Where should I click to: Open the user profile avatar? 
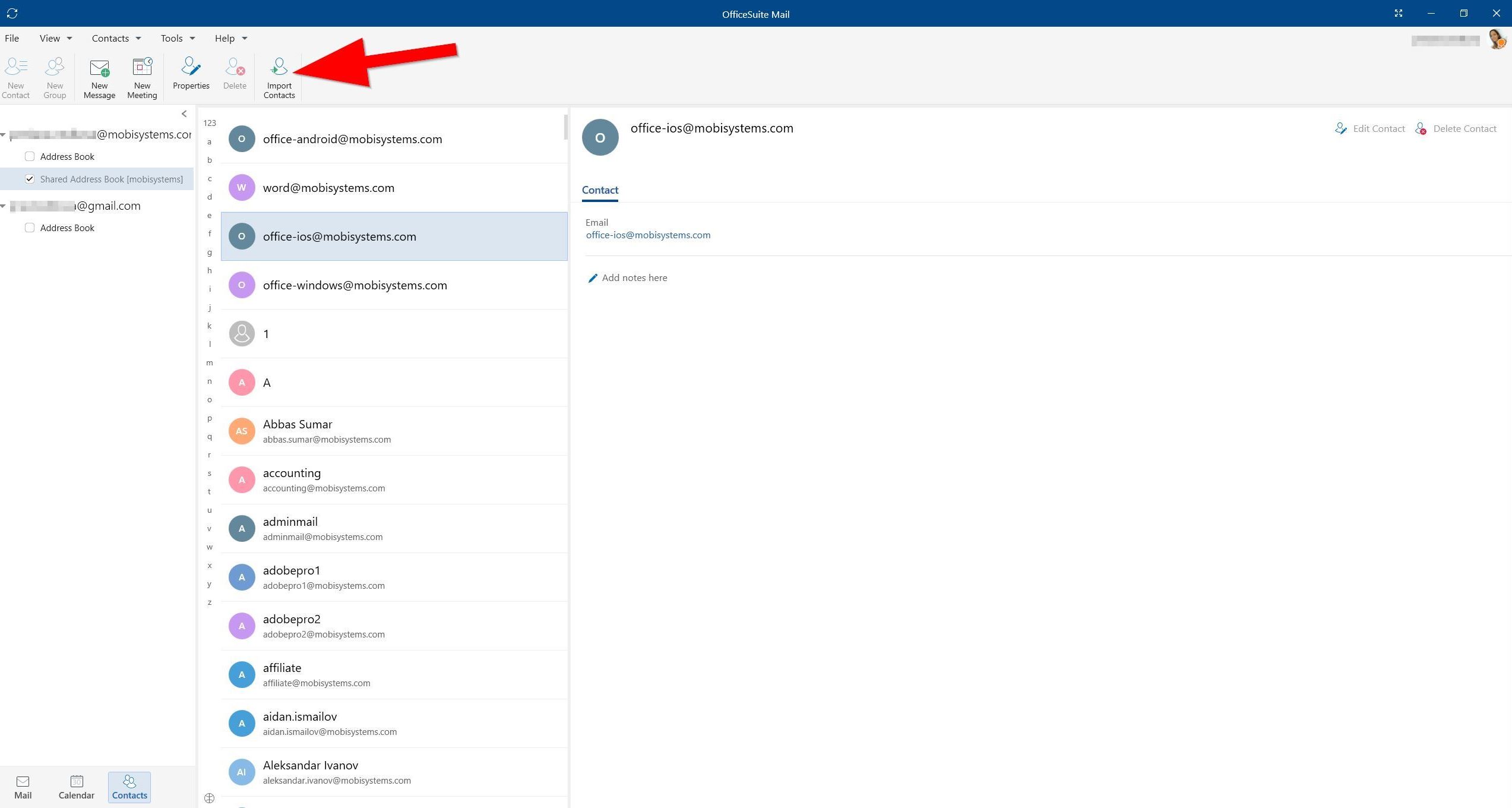tap(1498, 40)
